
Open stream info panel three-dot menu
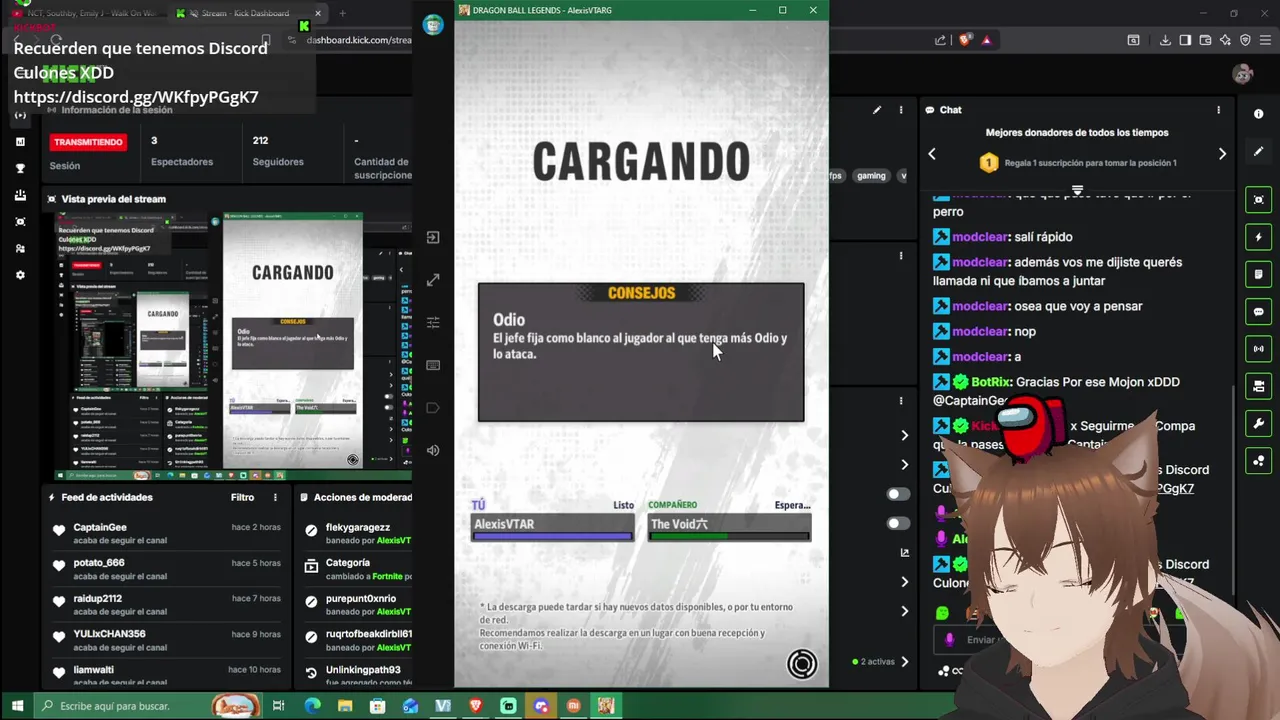[x=901, y=110]
